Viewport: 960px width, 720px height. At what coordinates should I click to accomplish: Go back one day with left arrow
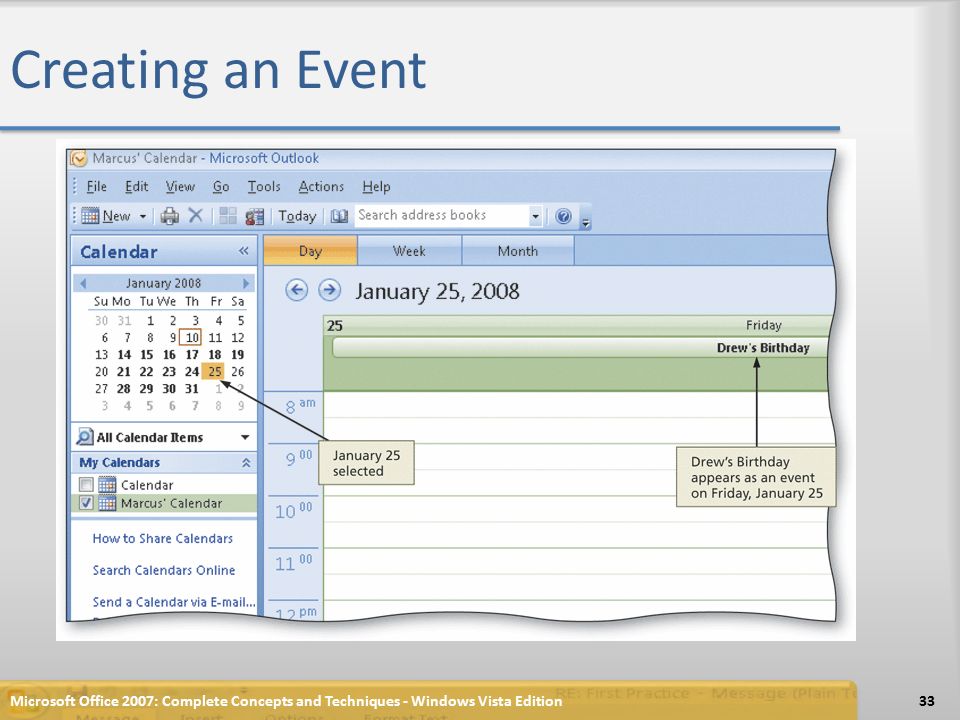point(297,290)
